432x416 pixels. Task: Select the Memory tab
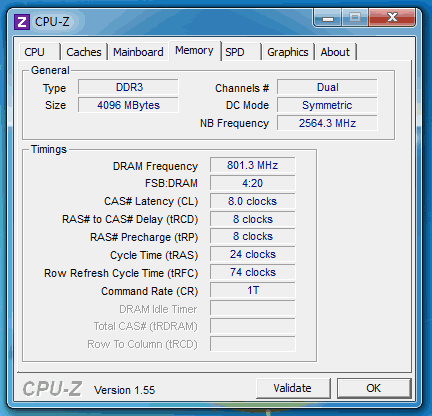pos(194,51)
